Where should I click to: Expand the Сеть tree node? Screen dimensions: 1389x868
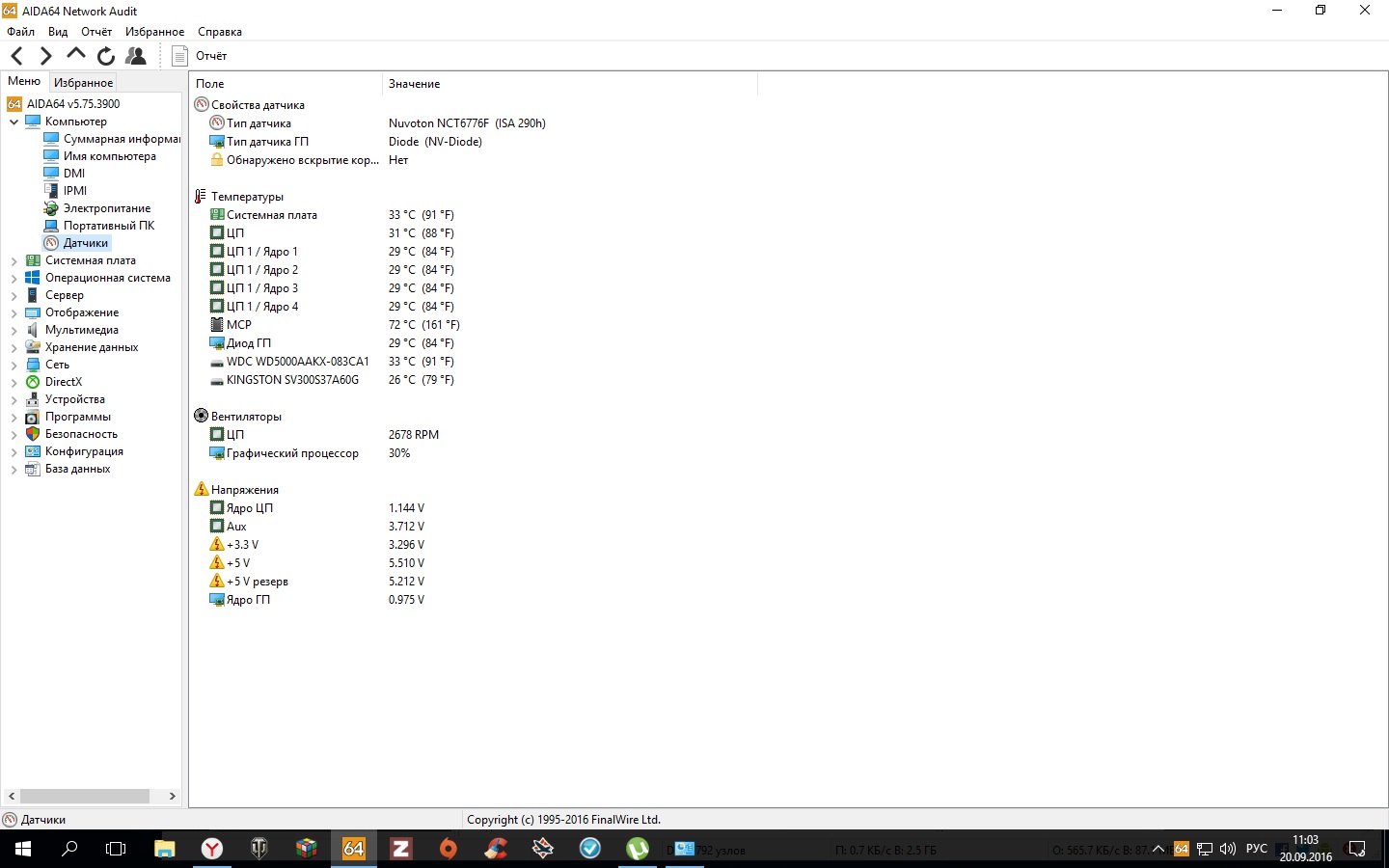pyautogui.click(x=14, y=365)
